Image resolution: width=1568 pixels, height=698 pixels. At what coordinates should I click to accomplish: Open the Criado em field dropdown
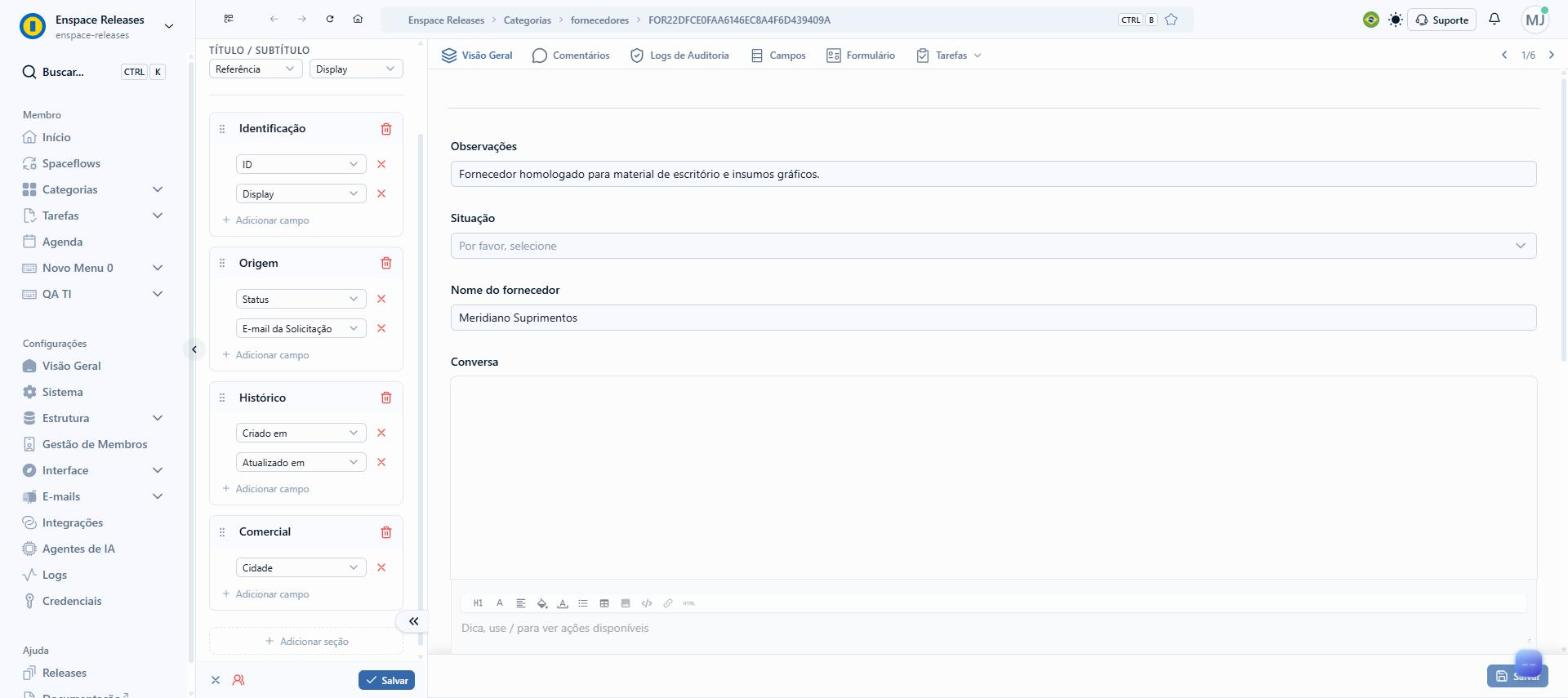coord(301,433)
